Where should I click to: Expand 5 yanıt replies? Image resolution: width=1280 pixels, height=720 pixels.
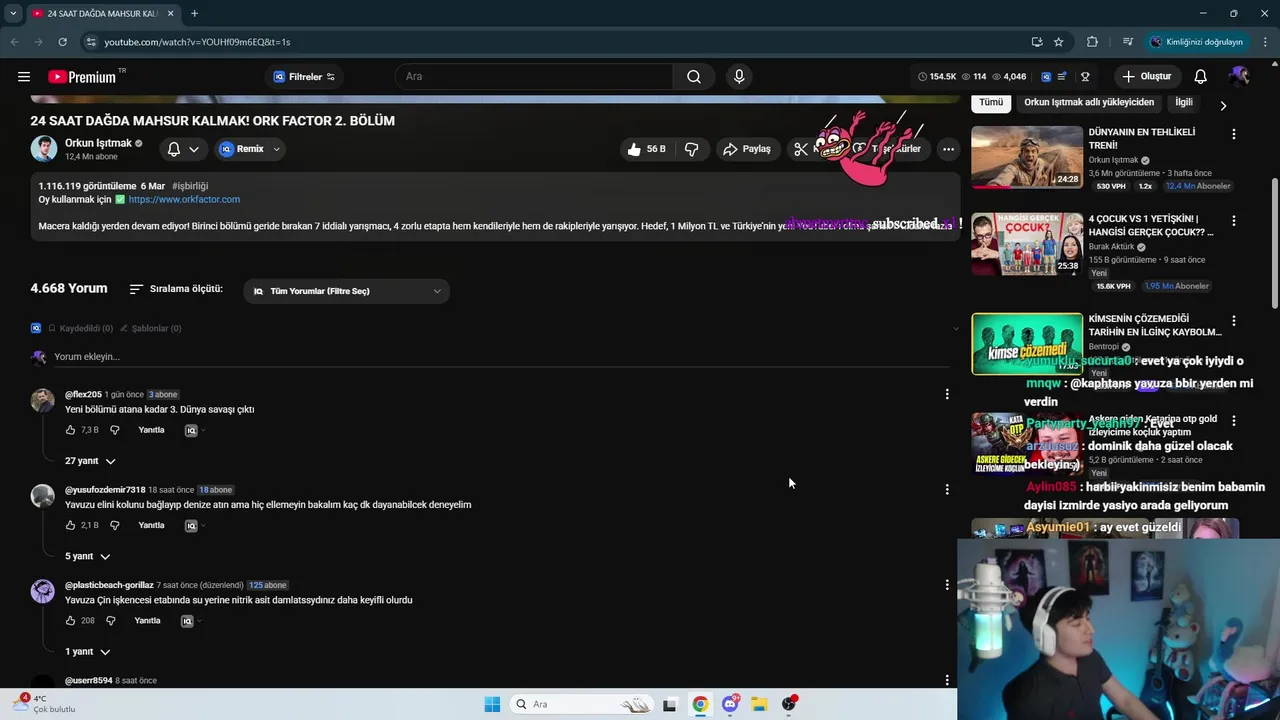87,556
